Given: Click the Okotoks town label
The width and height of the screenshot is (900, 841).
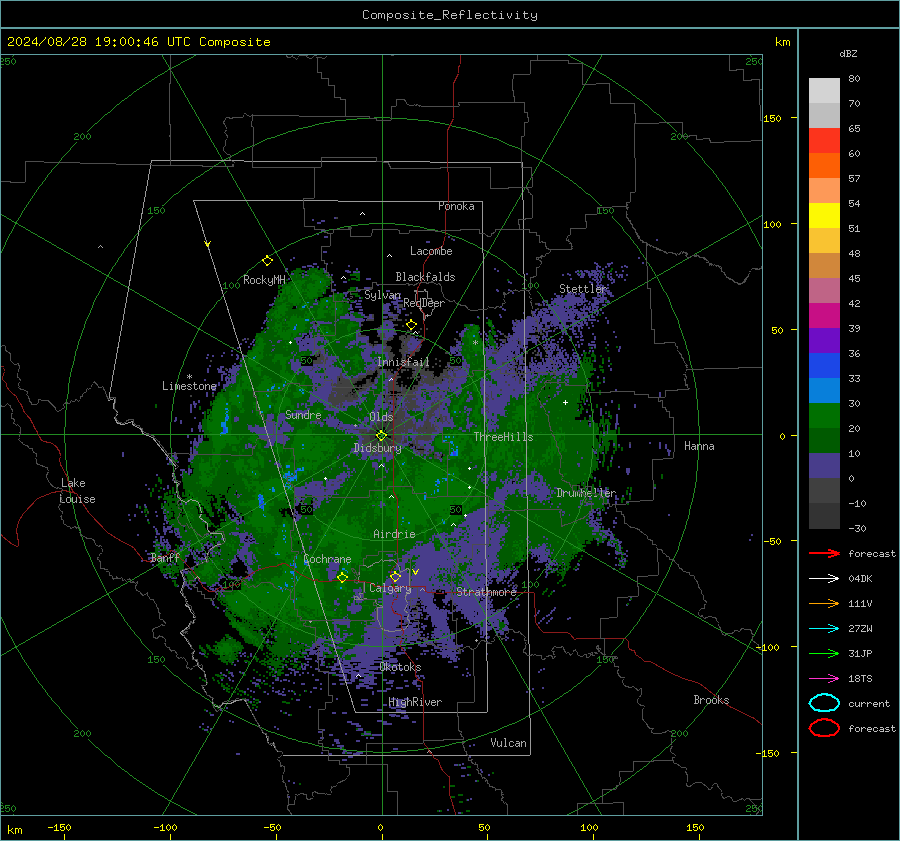Looking at the screenshot, I should tap(400, 667).
